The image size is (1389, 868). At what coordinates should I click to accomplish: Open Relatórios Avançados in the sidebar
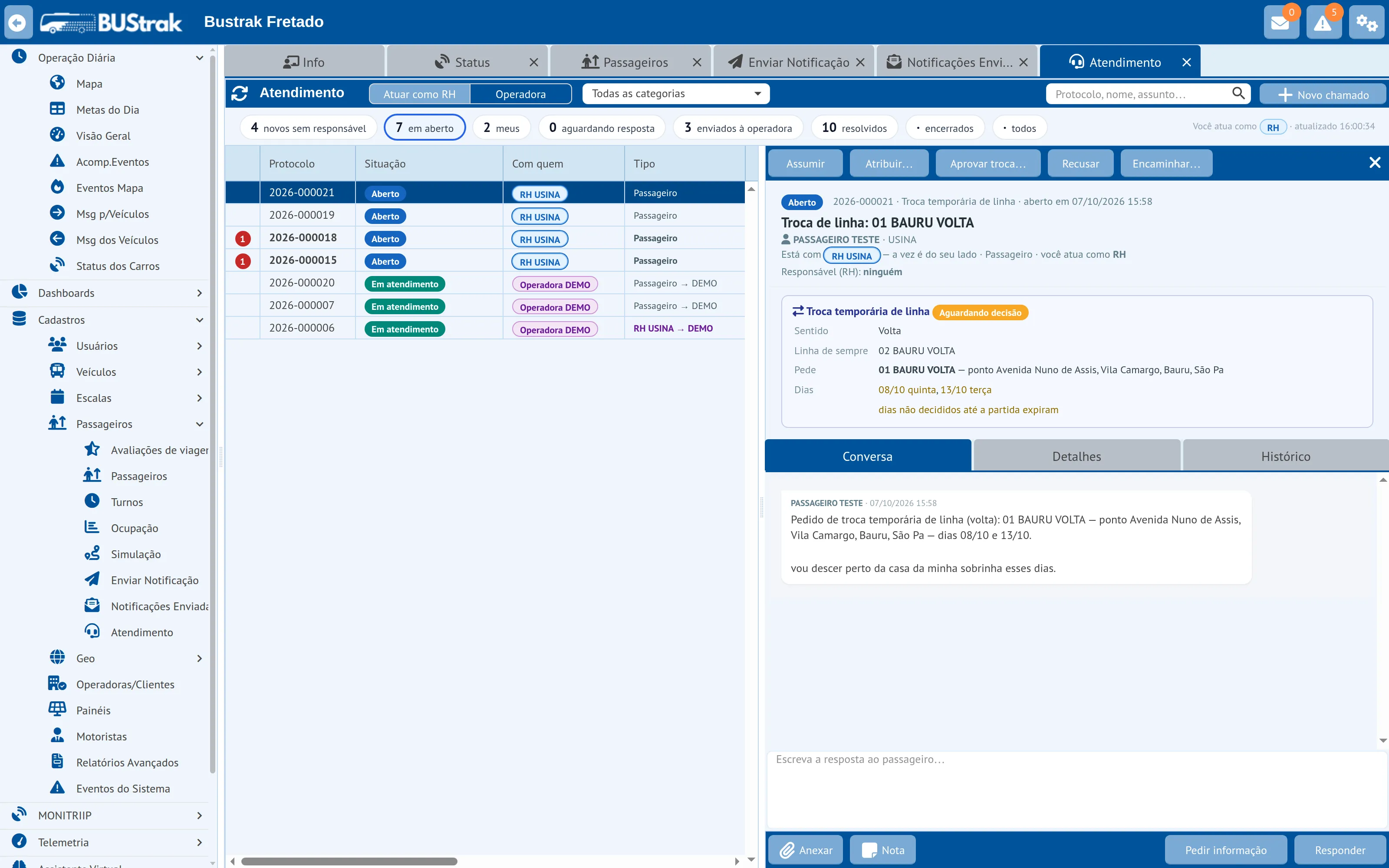[127, 763]
